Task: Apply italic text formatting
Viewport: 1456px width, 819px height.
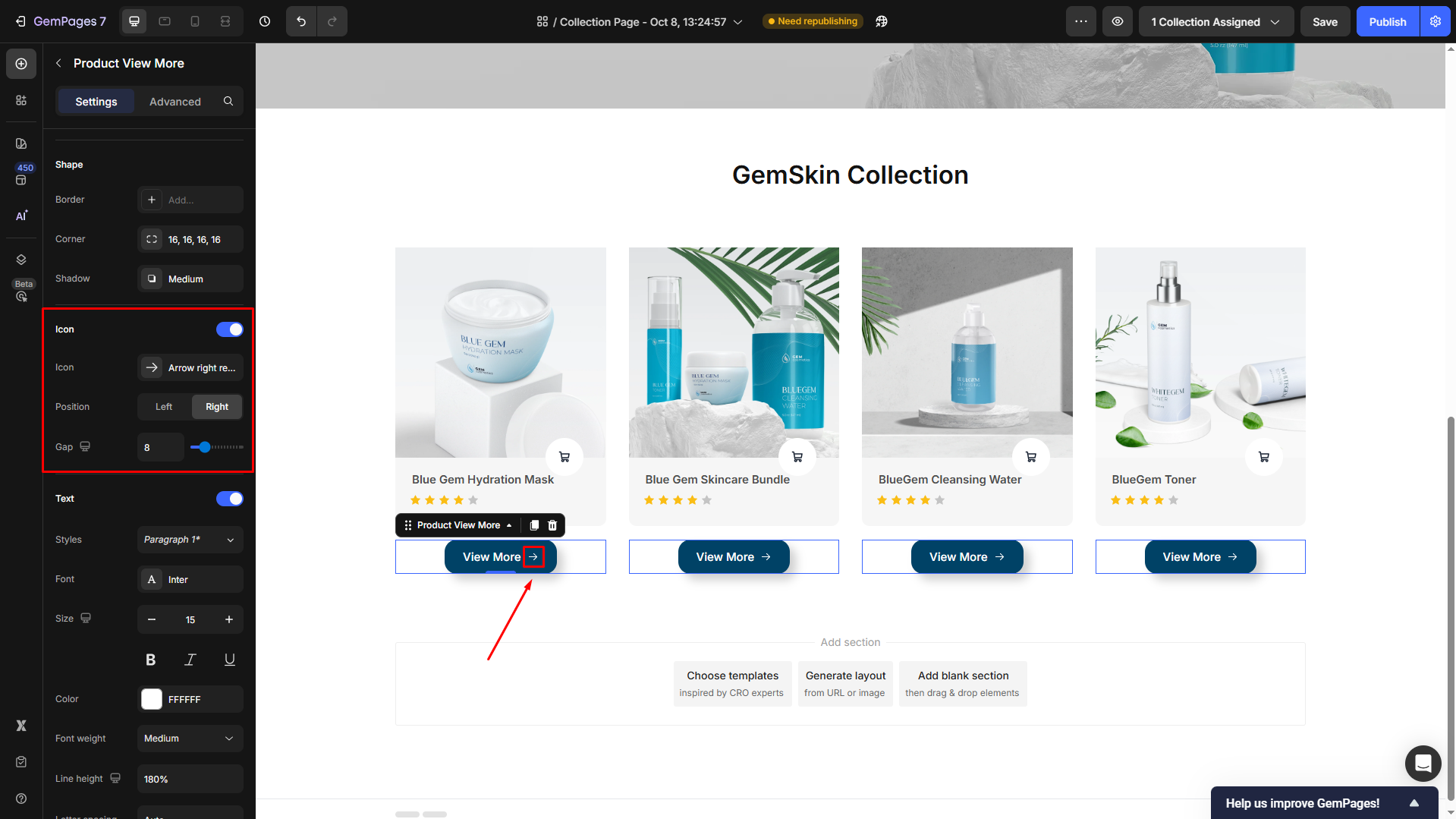Action: pyautogui.click(x=190, y=660)
